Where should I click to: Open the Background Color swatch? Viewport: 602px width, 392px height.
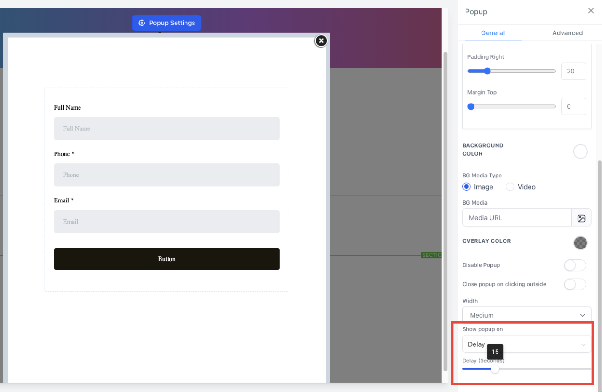[x=580, y=152]
